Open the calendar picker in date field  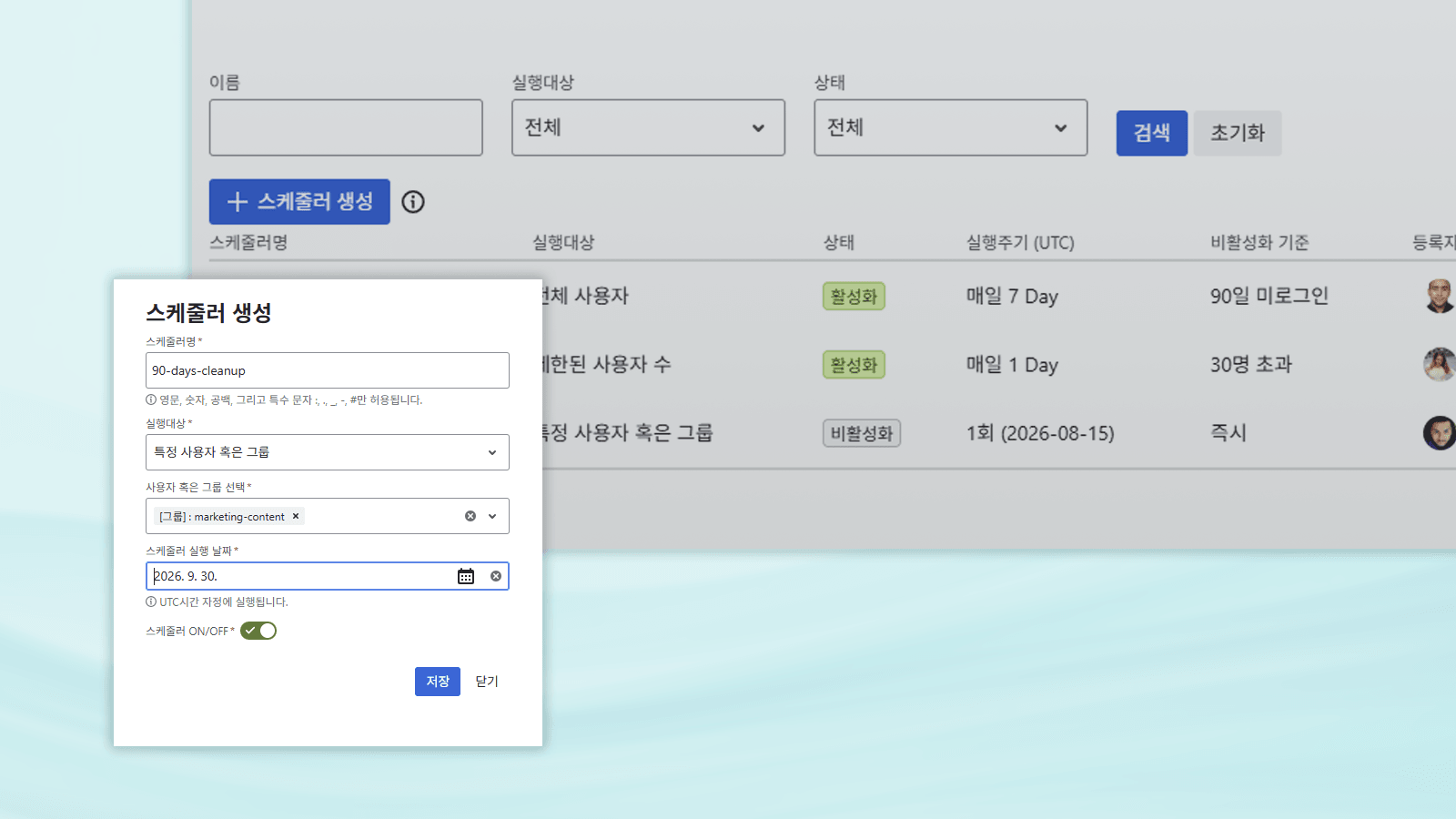(466, 576)
